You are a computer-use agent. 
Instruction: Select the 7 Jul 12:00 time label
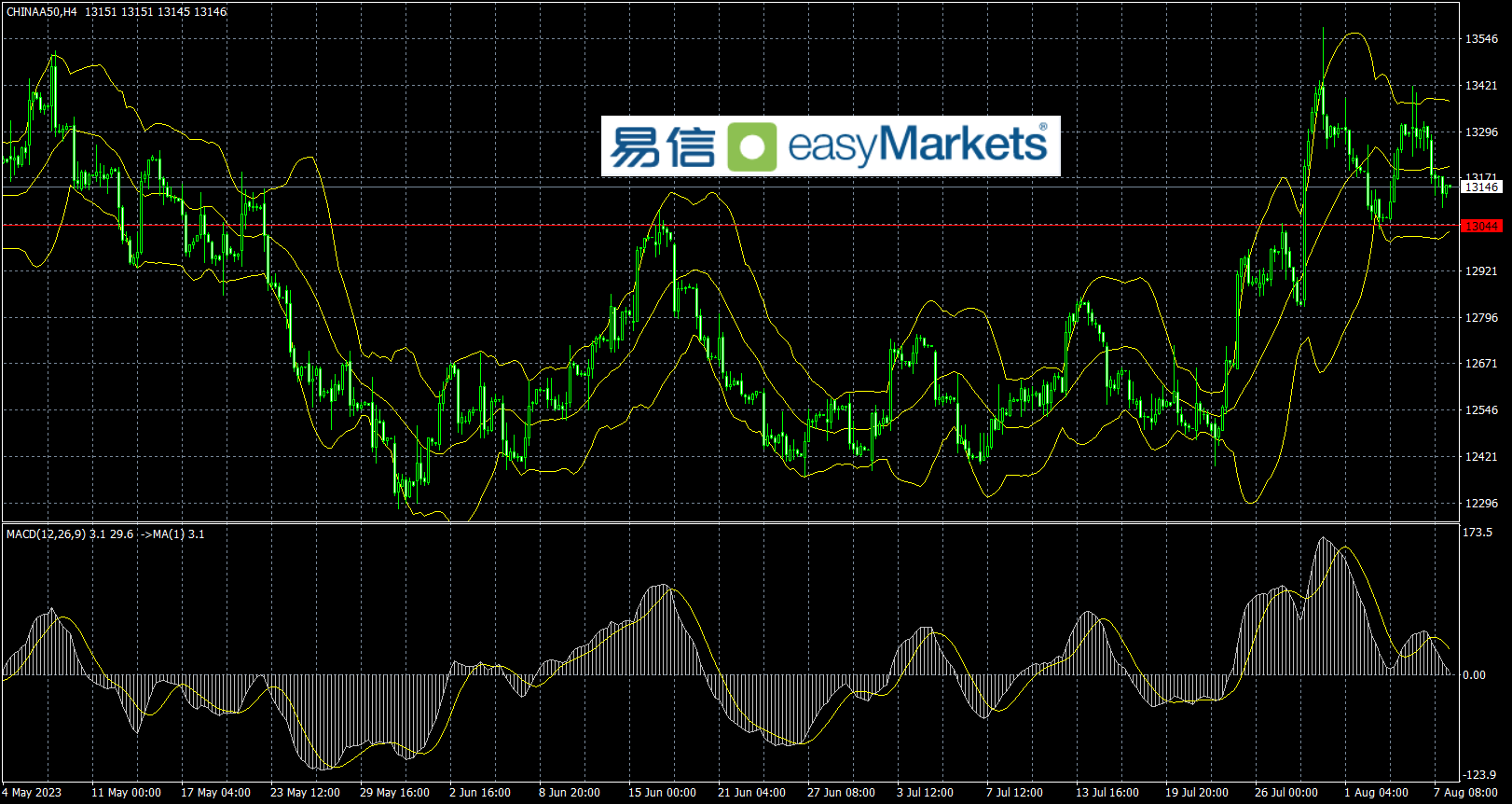tap(1014, 793)
